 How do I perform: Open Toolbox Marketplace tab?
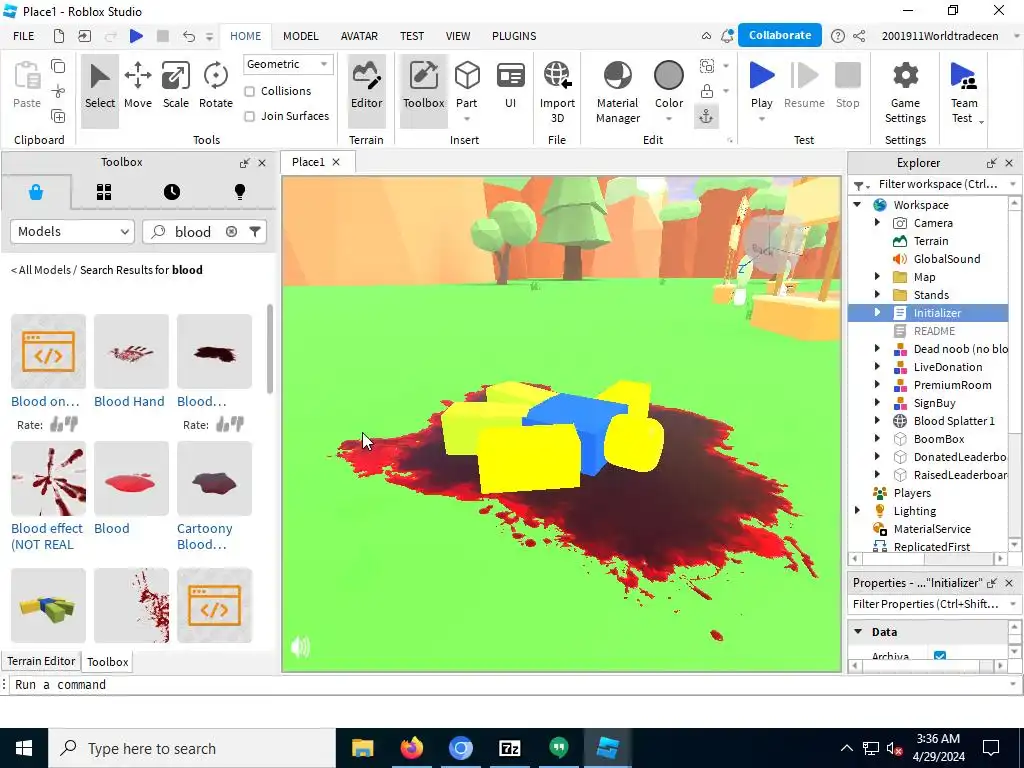click(x=36, y=192)
